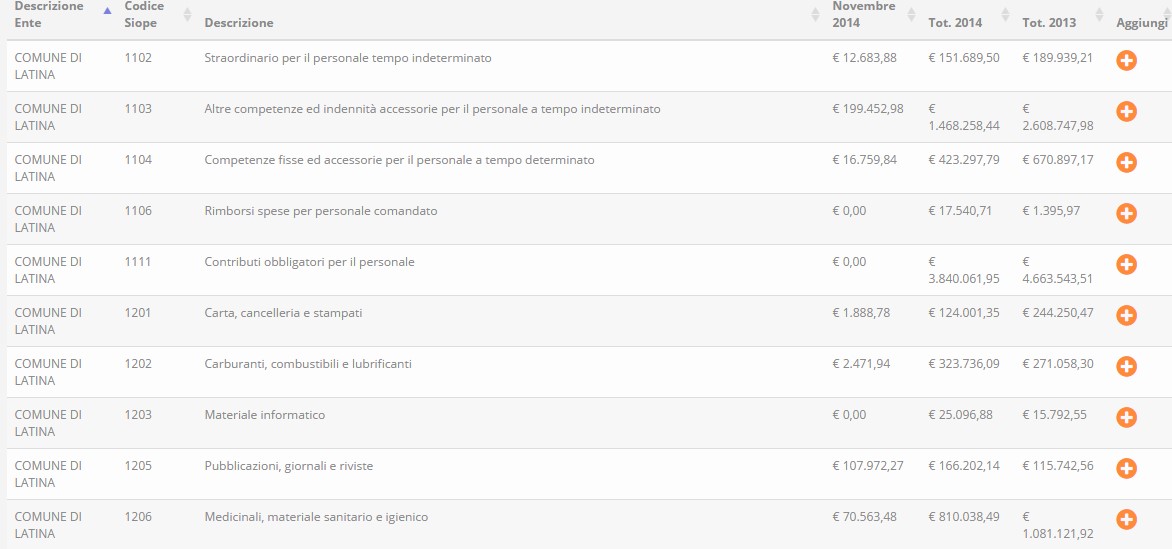1172x549 pixels.
Task: Sort by Descrizione Ente column arrow
Action: click(107, 10)
